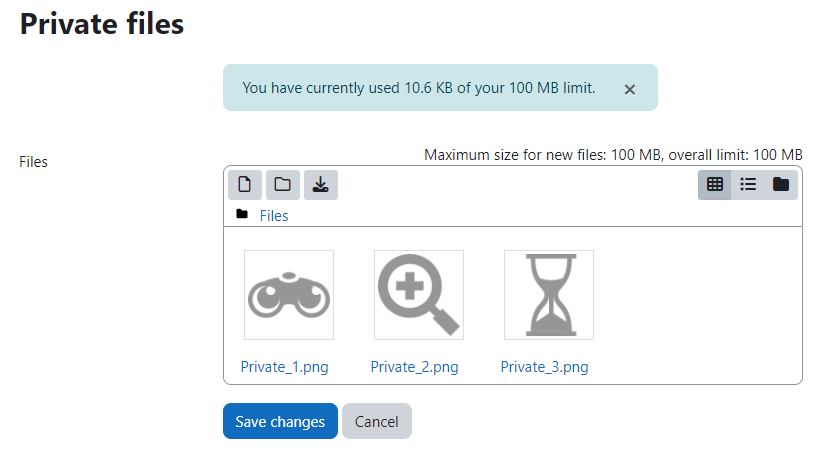Click the Download all files icon
The width and height of the screenshot is (820, 455).
[321, 185]
